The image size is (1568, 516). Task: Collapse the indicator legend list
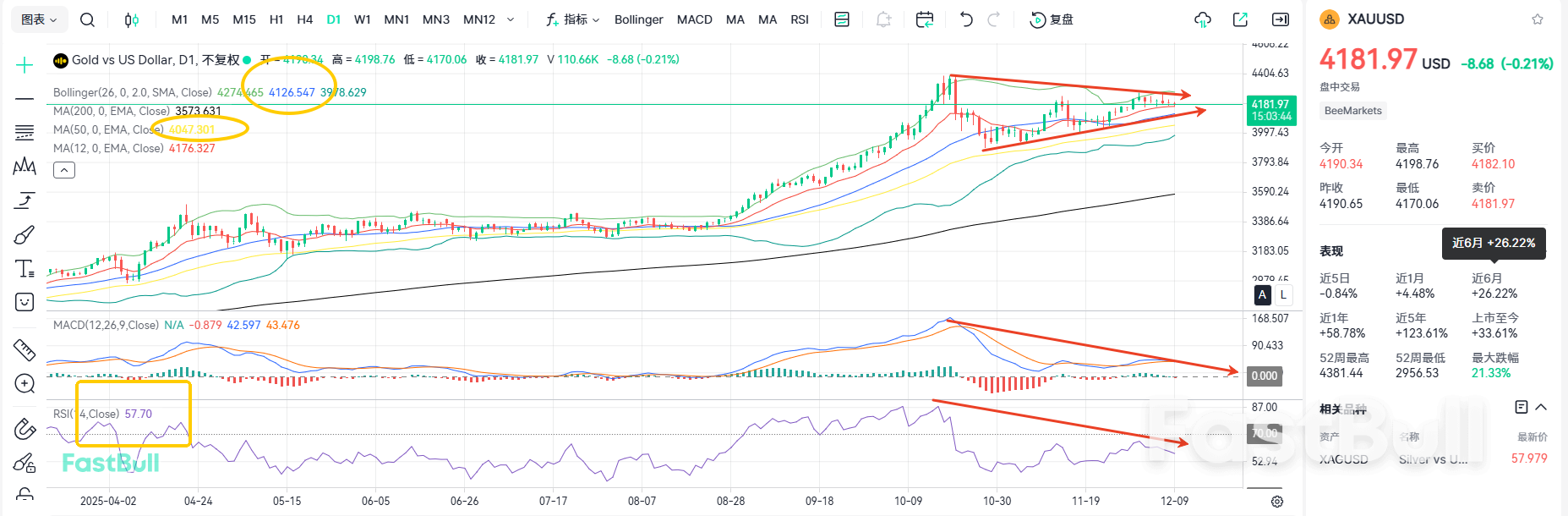click(64, 170)
